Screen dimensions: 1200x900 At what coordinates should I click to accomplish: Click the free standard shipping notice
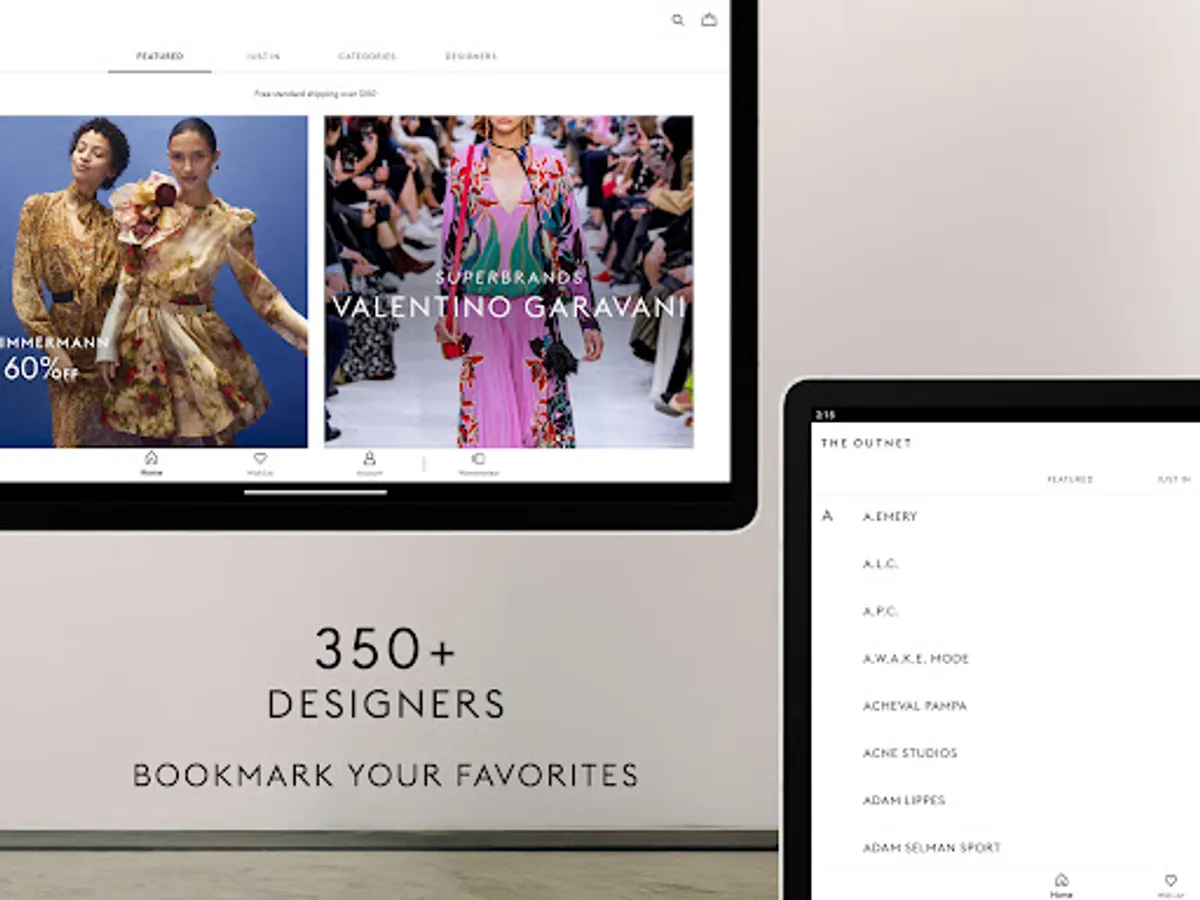(315, 94)
